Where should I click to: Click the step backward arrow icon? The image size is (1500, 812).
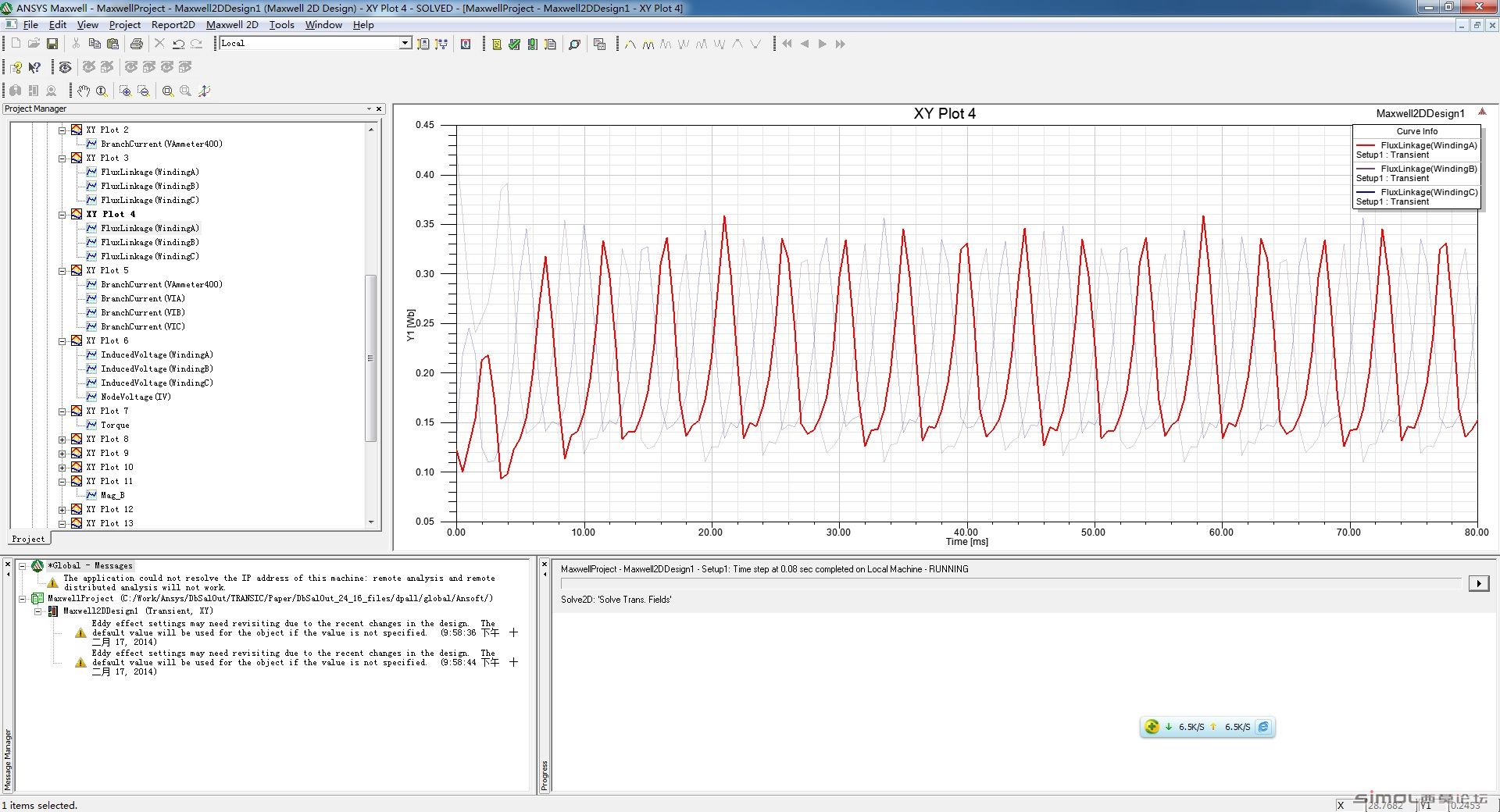coord(805,45)
